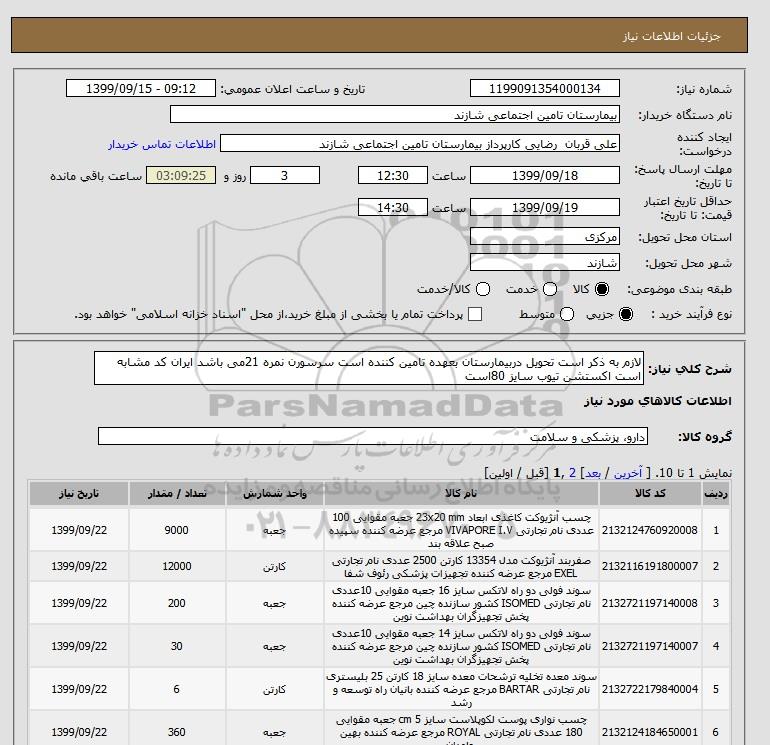Select the متوسط purchase type radio

[567, 314]
